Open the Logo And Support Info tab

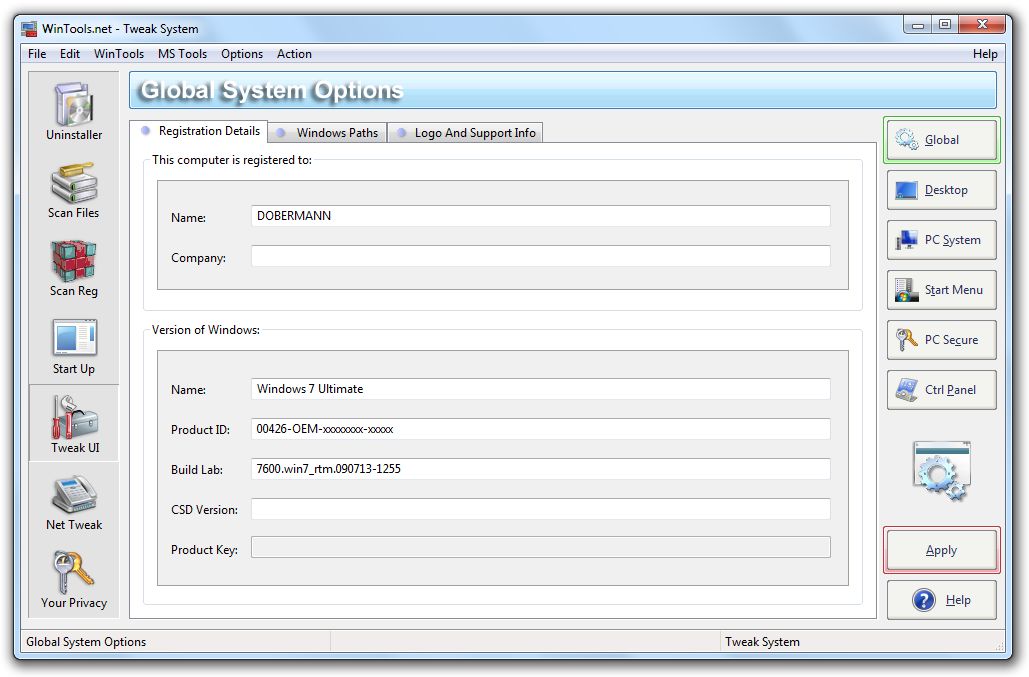[x=465, y=133]
